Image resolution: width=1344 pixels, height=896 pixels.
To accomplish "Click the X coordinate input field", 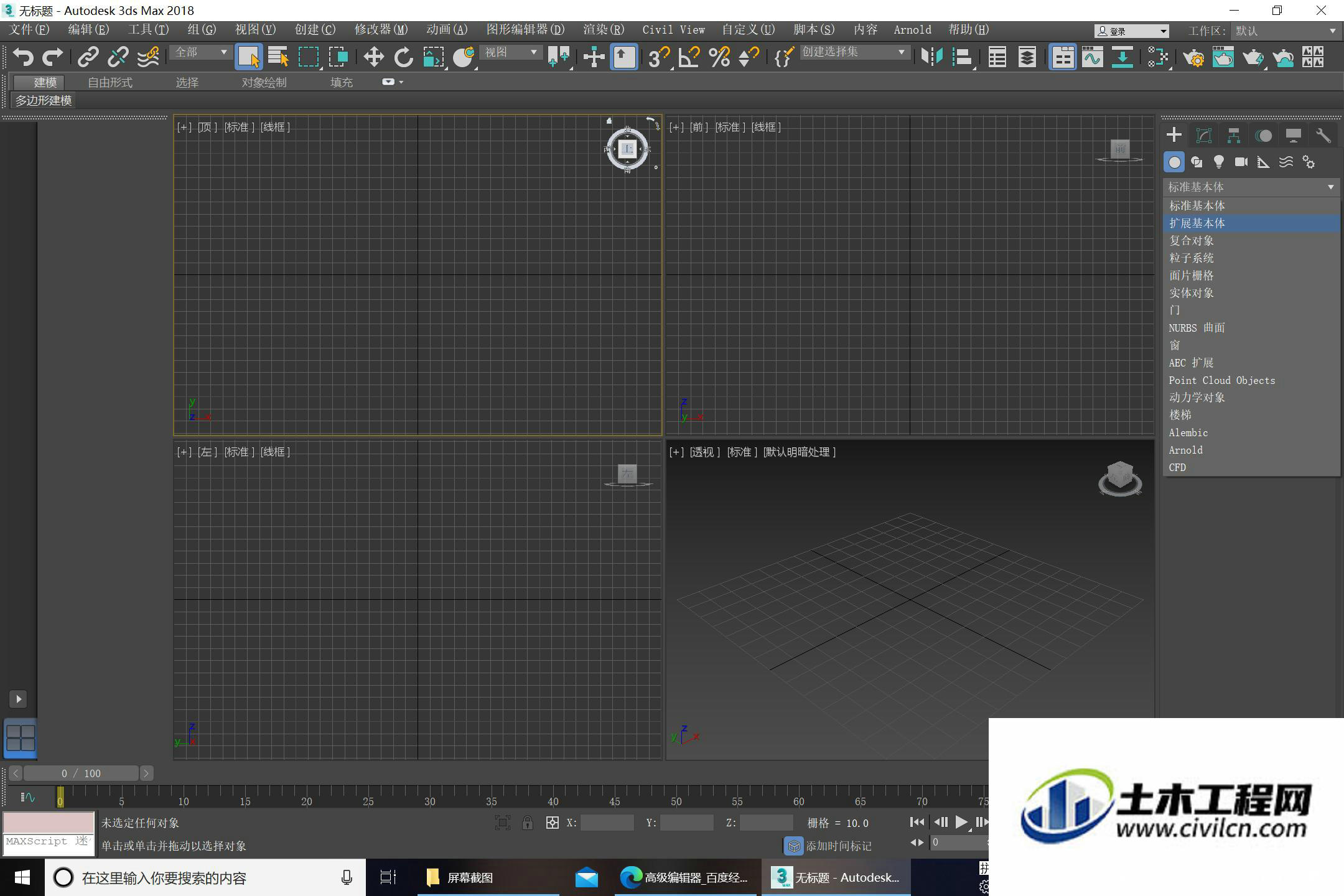I will (x=607, y=823).
